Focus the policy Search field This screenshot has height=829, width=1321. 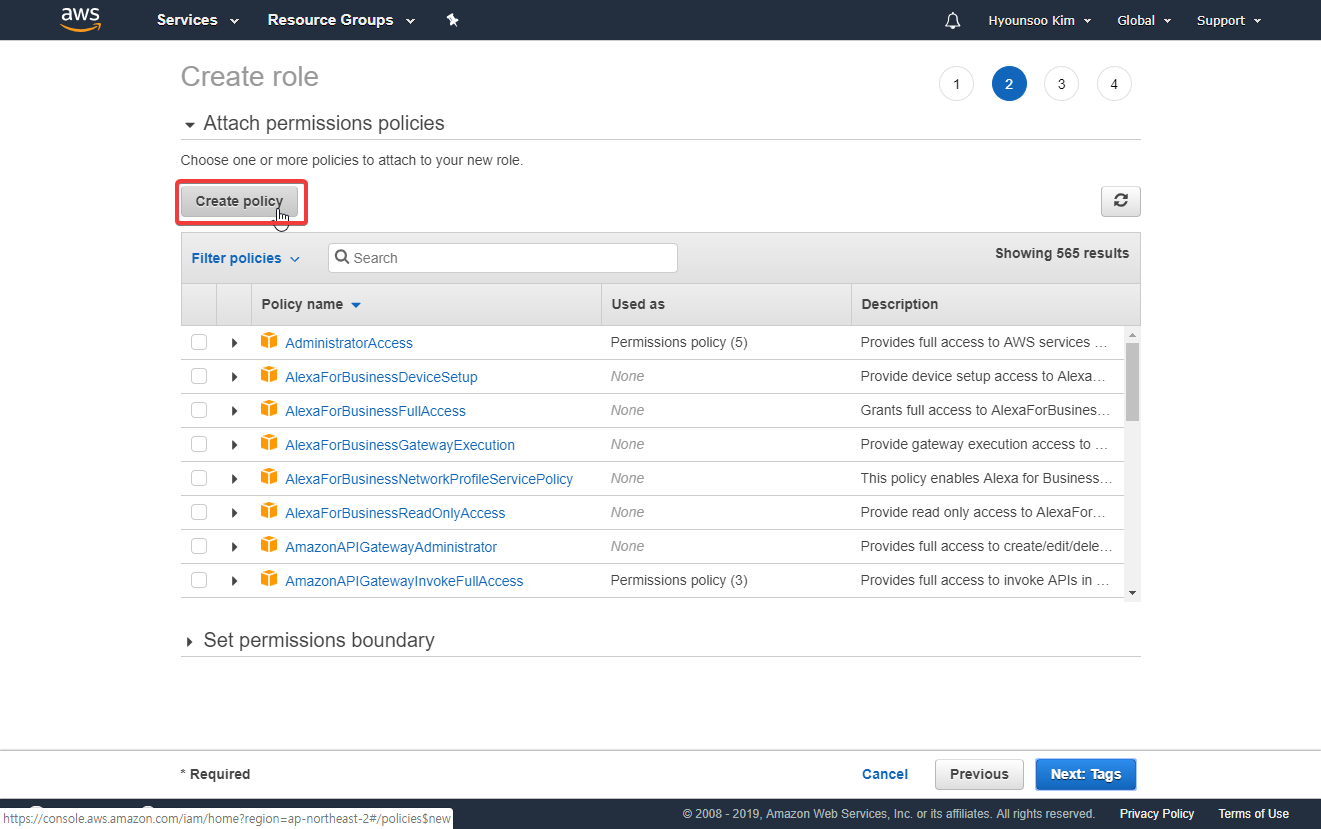[503, 258]
